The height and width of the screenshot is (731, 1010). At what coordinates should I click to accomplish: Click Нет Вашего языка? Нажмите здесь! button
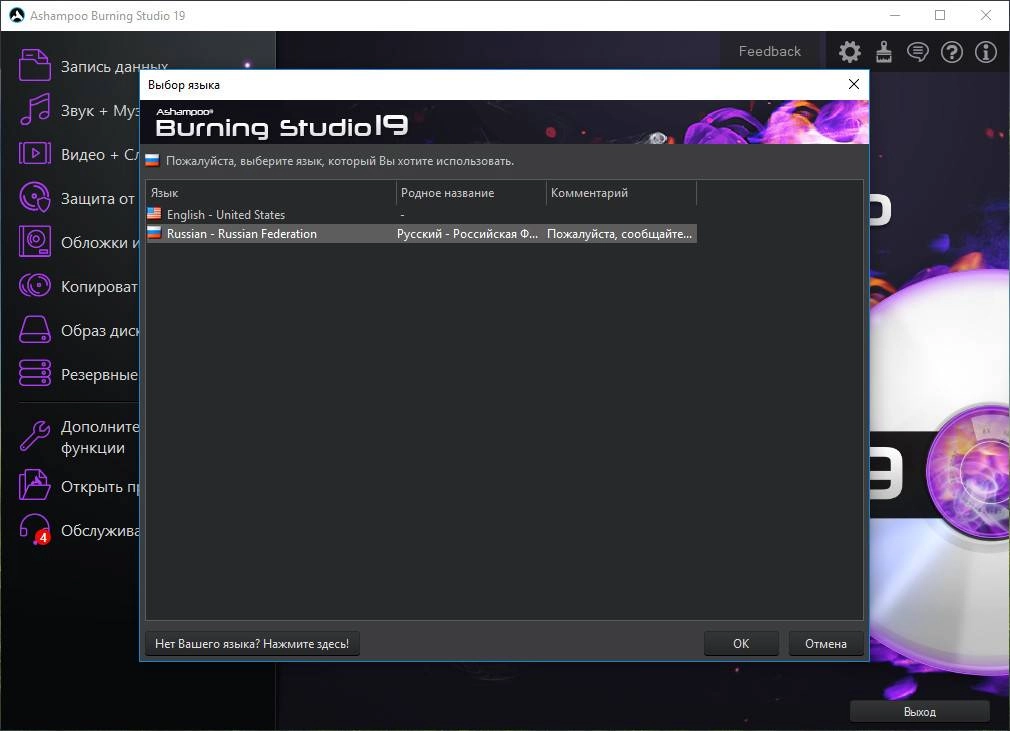pos(252,643)
